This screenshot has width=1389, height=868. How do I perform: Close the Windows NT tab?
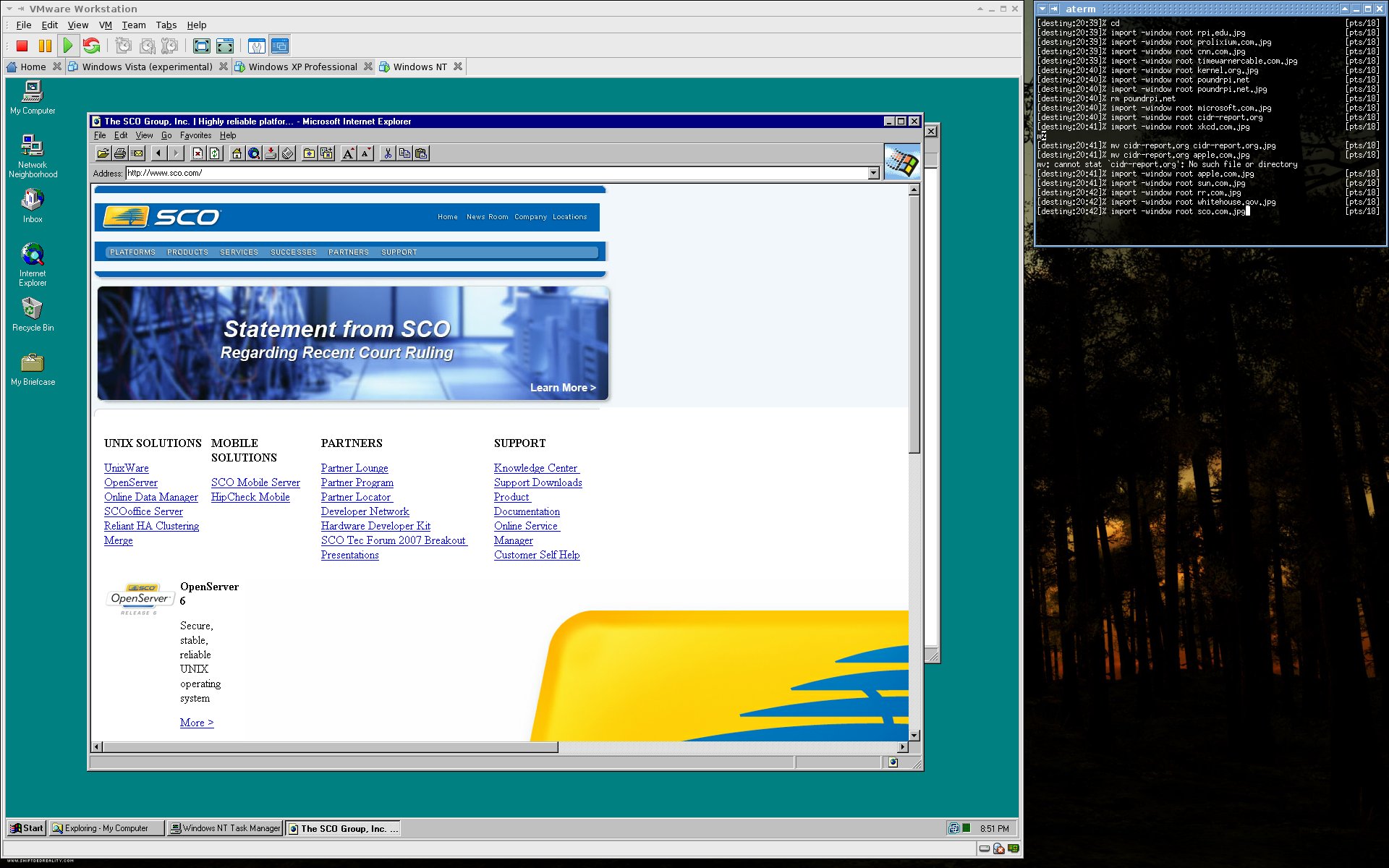(x=458, y=67)
